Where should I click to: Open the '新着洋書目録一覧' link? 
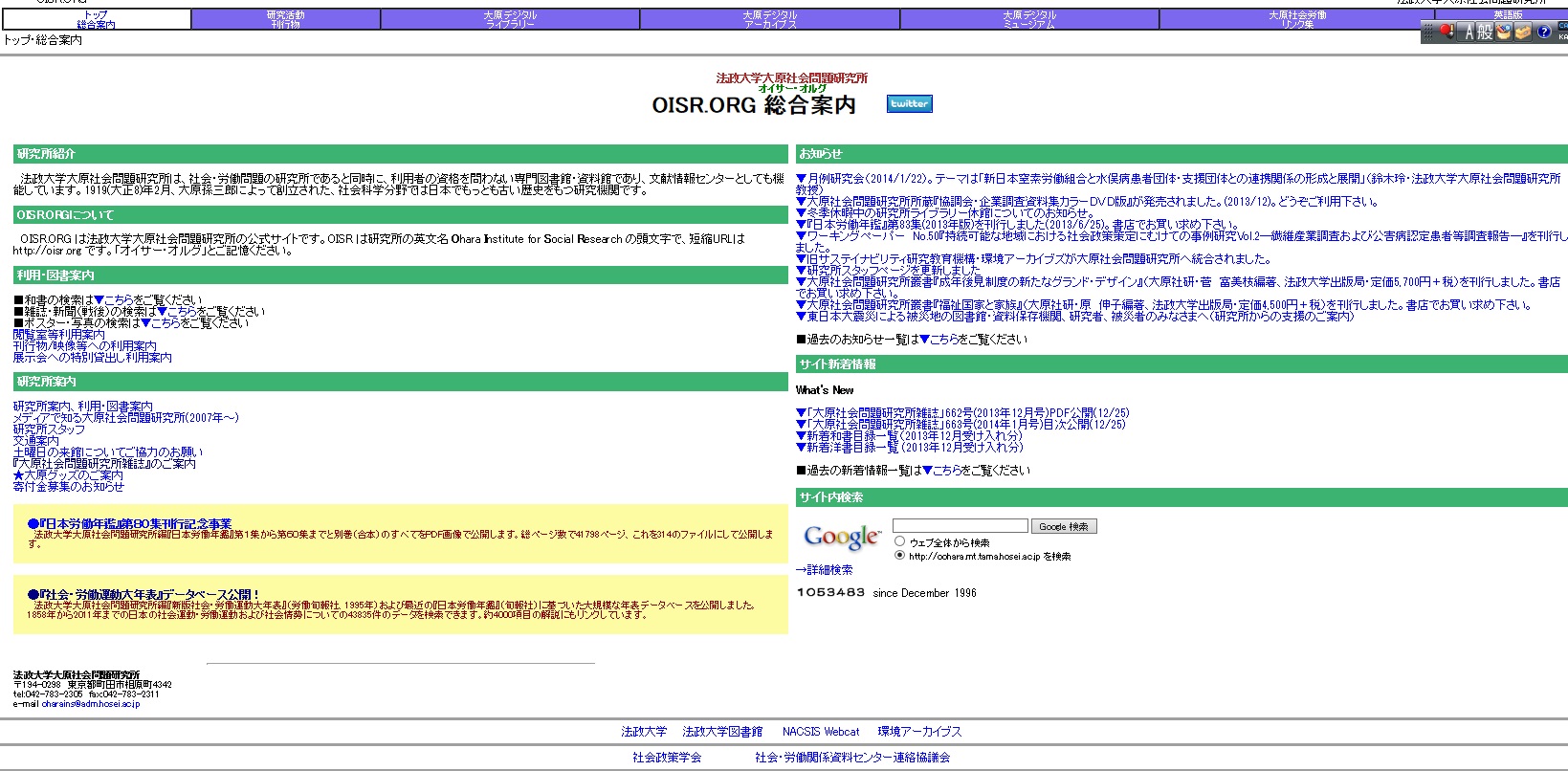coord(909,448)
